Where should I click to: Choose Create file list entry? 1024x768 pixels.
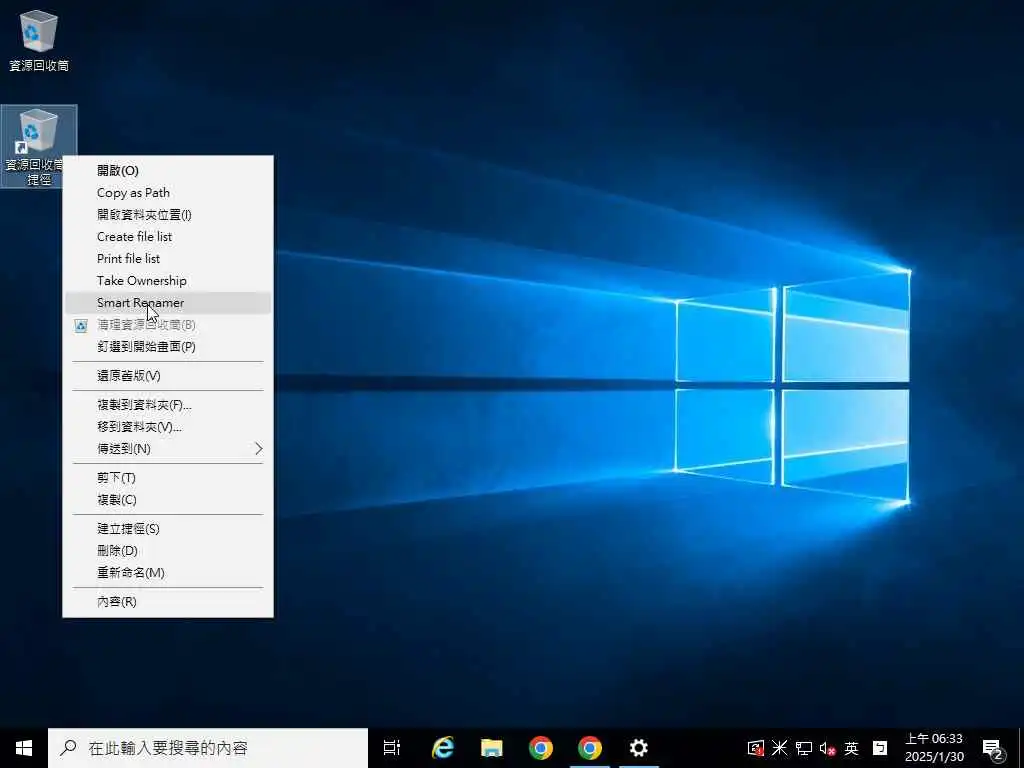coord(168,236)
